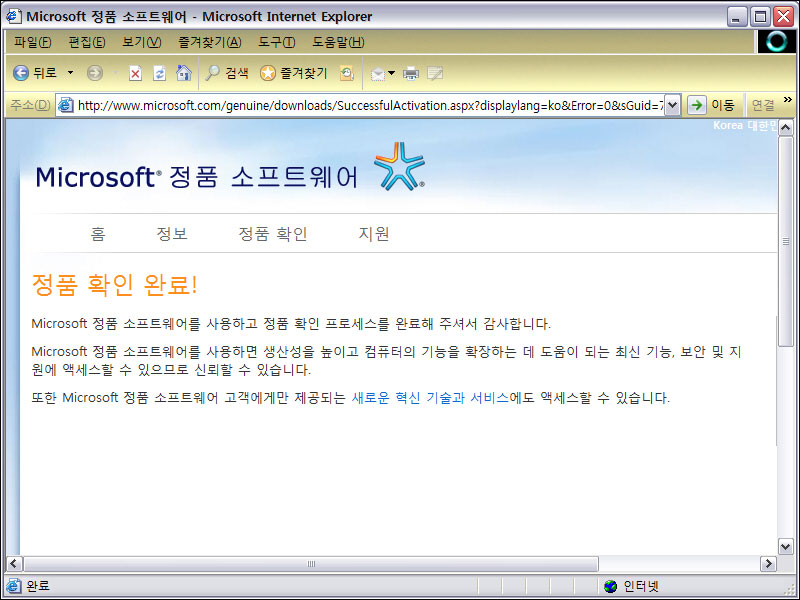Open the 정보 navigation tab
This screenshot has width=800, height=600.
click(x=172, y=234)
